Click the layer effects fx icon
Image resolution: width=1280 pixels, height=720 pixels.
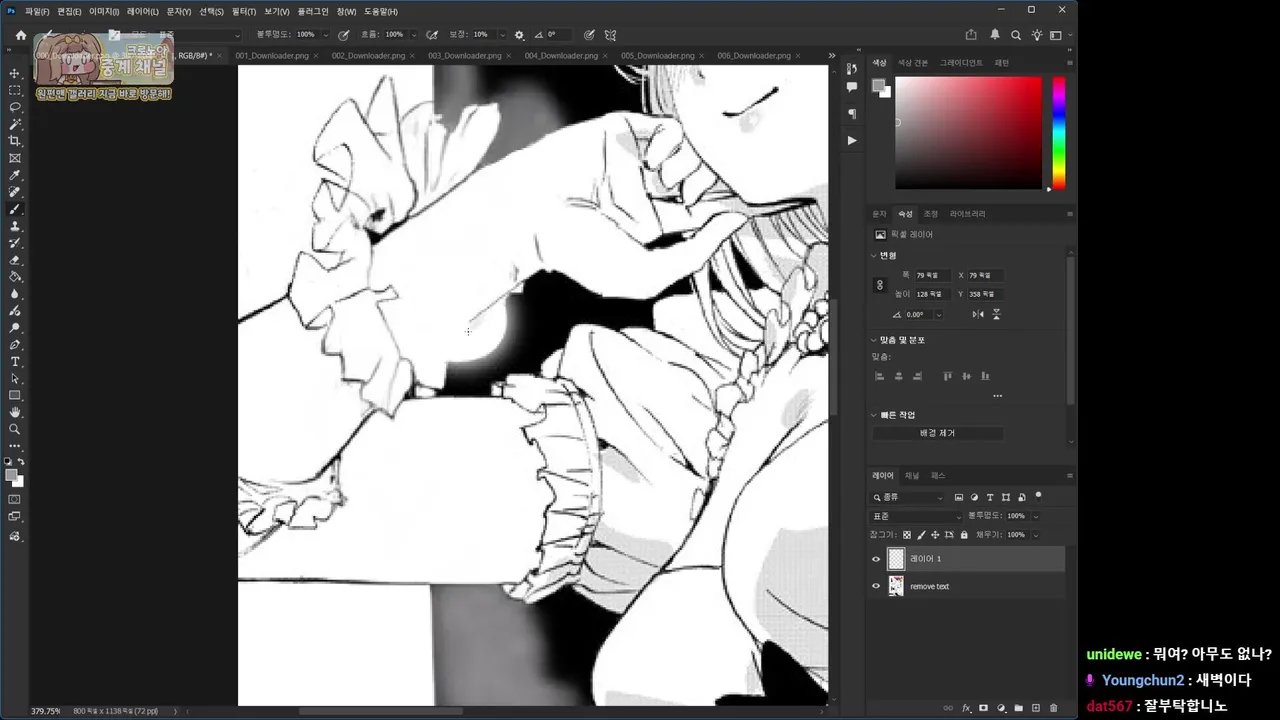[966, 708]
